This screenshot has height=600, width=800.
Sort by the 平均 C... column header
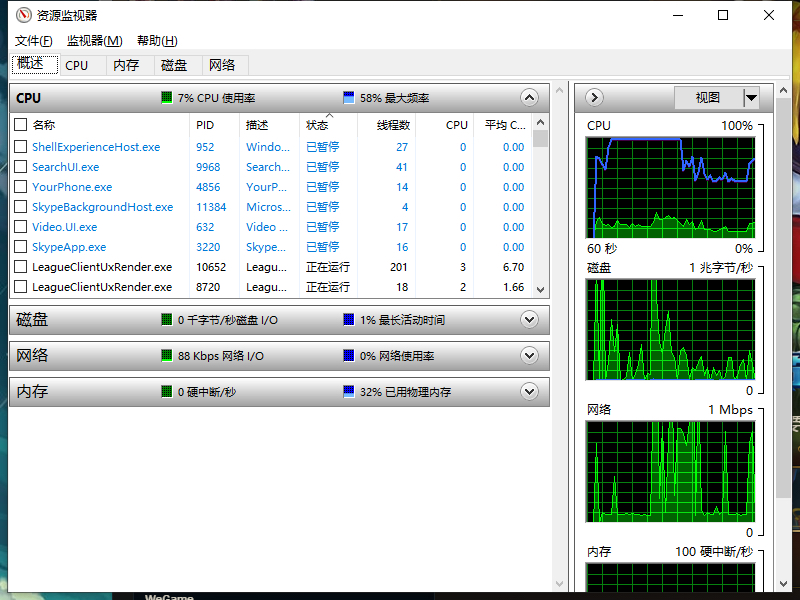tap(503, 125)
